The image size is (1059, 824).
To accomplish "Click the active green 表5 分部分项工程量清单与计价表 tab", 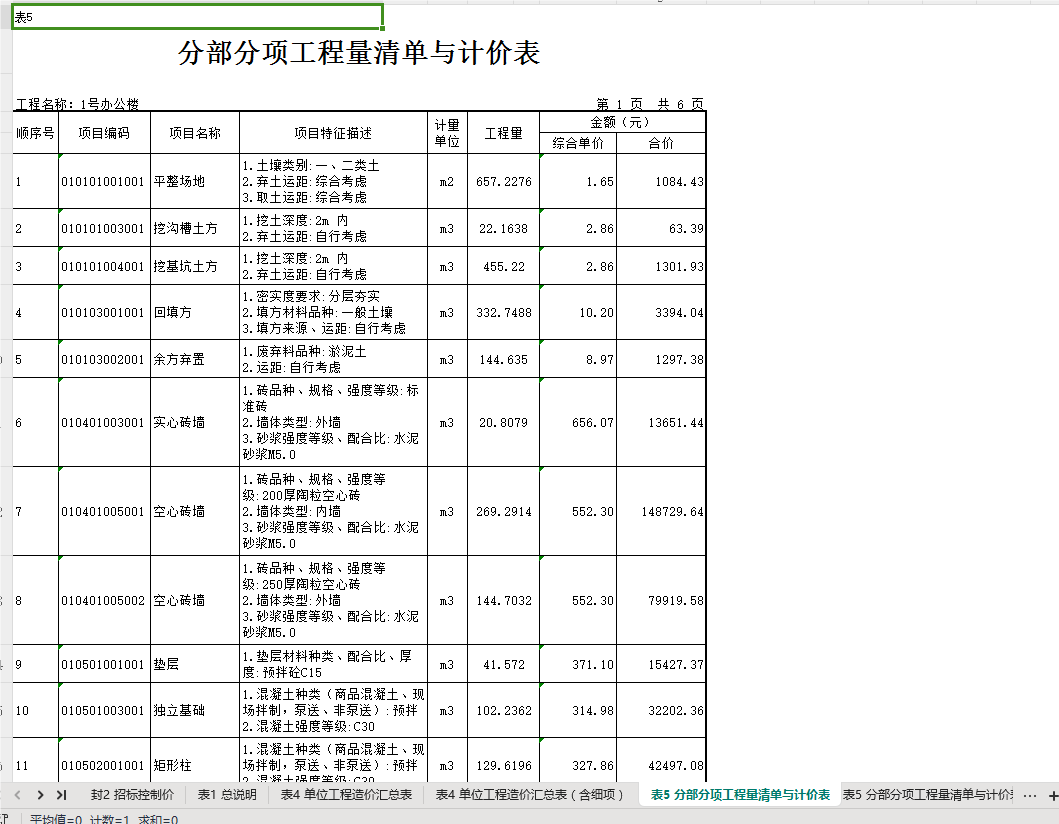I will click(x=740, y=795).
